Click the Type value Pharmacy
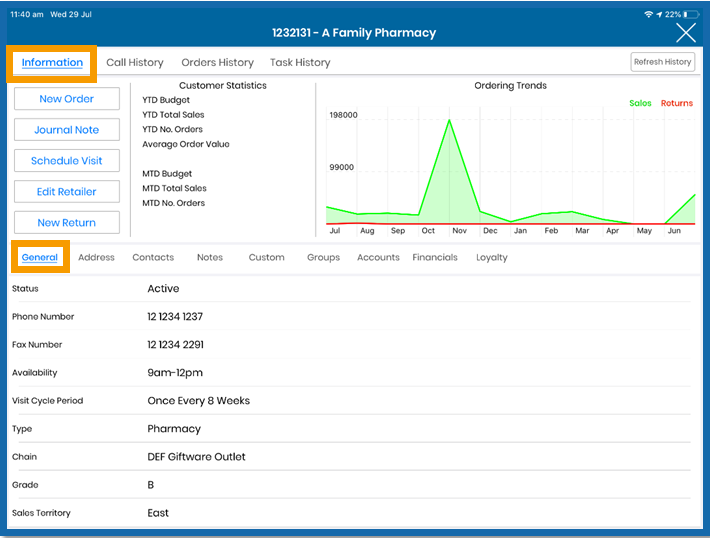Image resolution: width=710 pixels, height=538 pixels. (174, 429)
